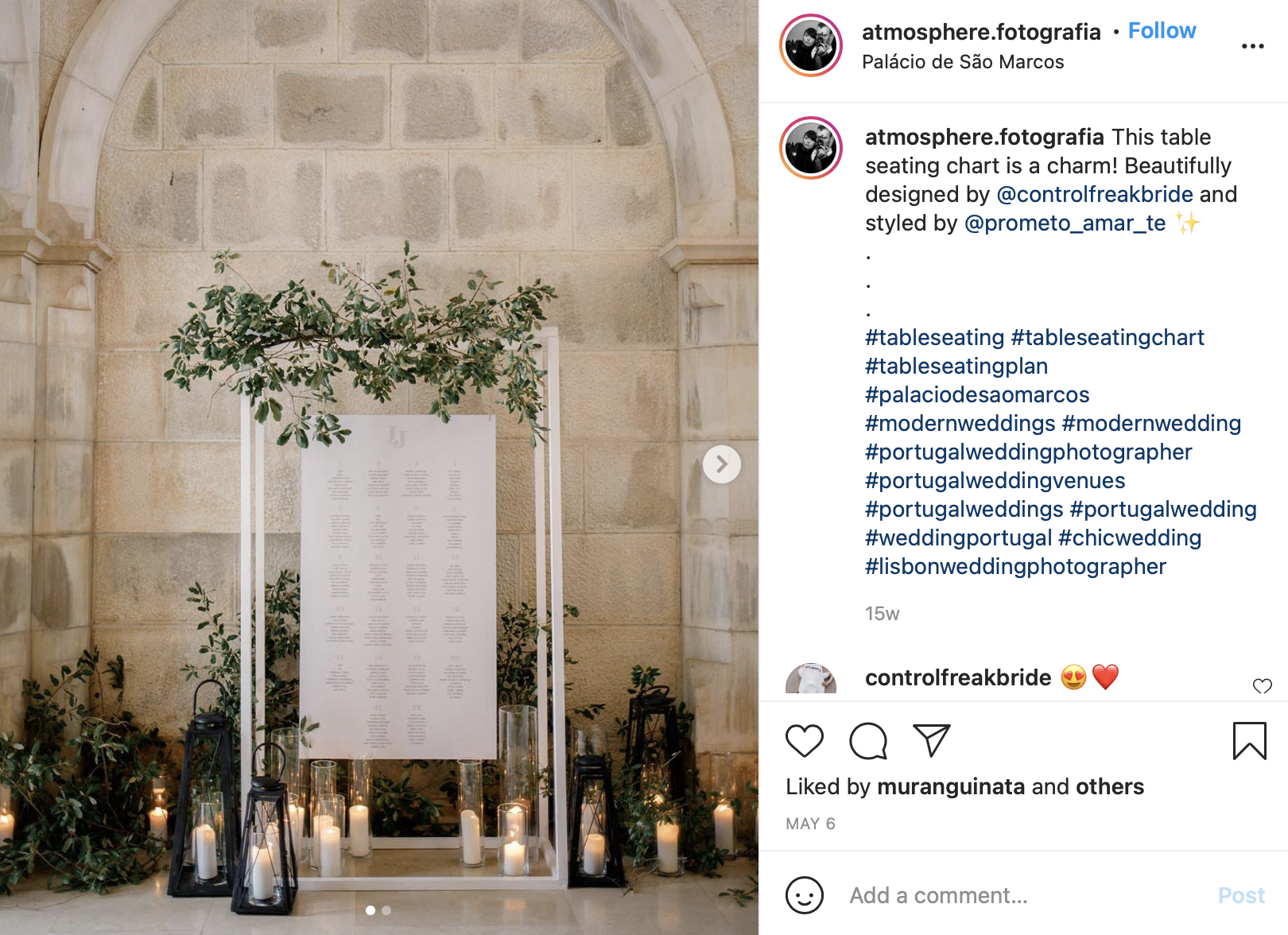This screenshot has height=935, width=1288.
Task: Like controlfreakbride's comment with the small heart
Action: [1262, 686]
